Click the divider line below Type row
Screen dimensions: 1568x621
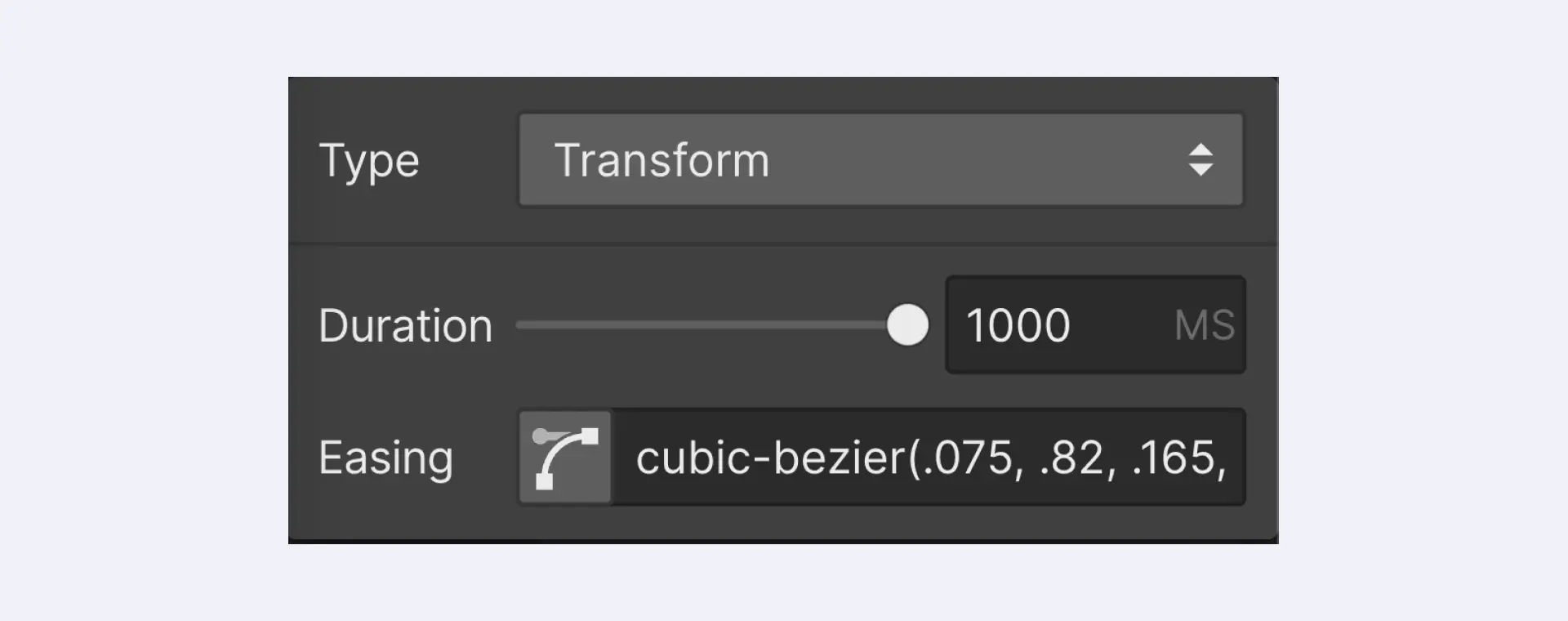pos(783,243)
